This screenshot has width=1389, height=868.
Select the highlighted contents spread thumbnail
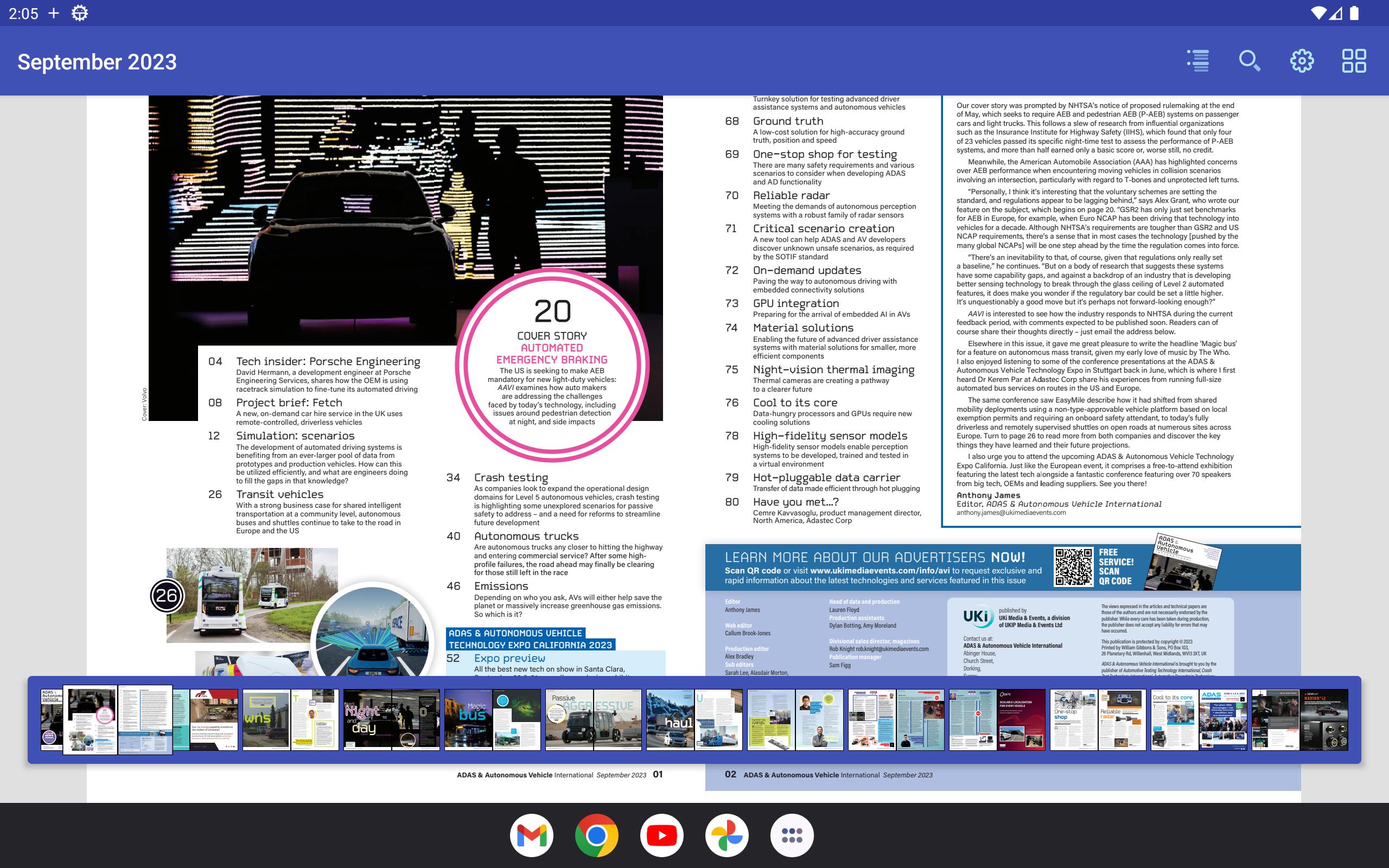[118, 719]
